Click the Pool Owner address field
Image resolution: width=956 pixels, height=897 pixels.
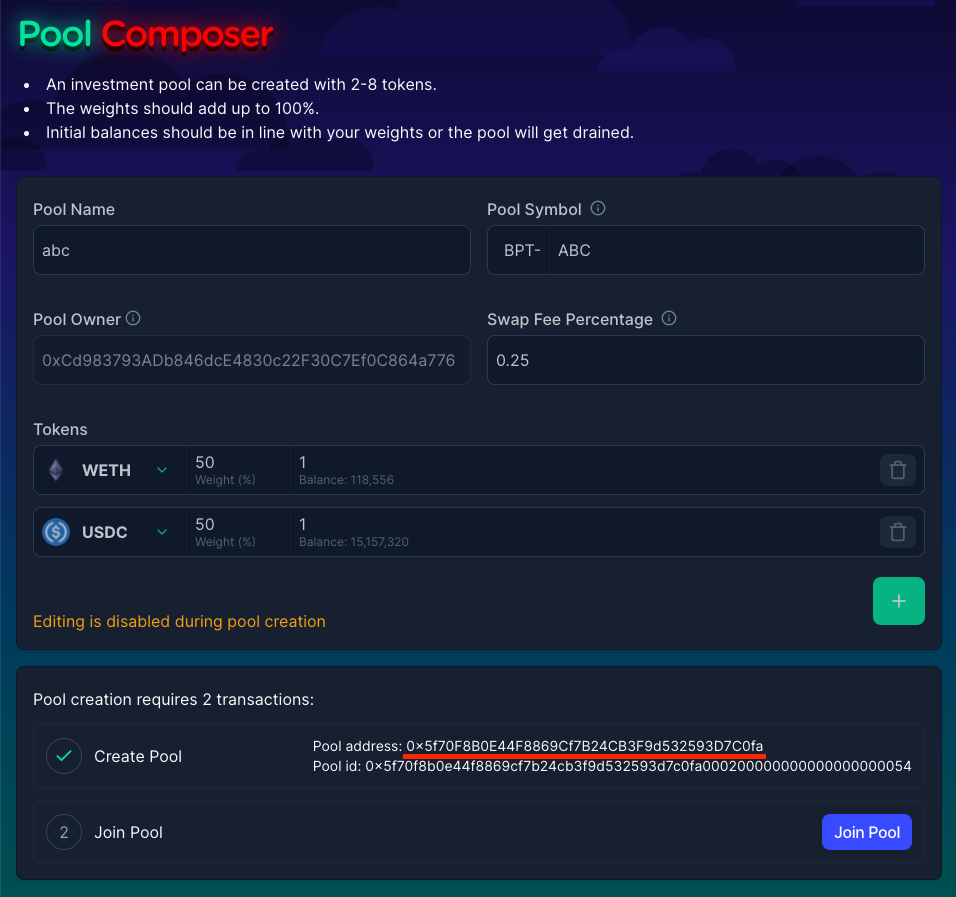251,360
